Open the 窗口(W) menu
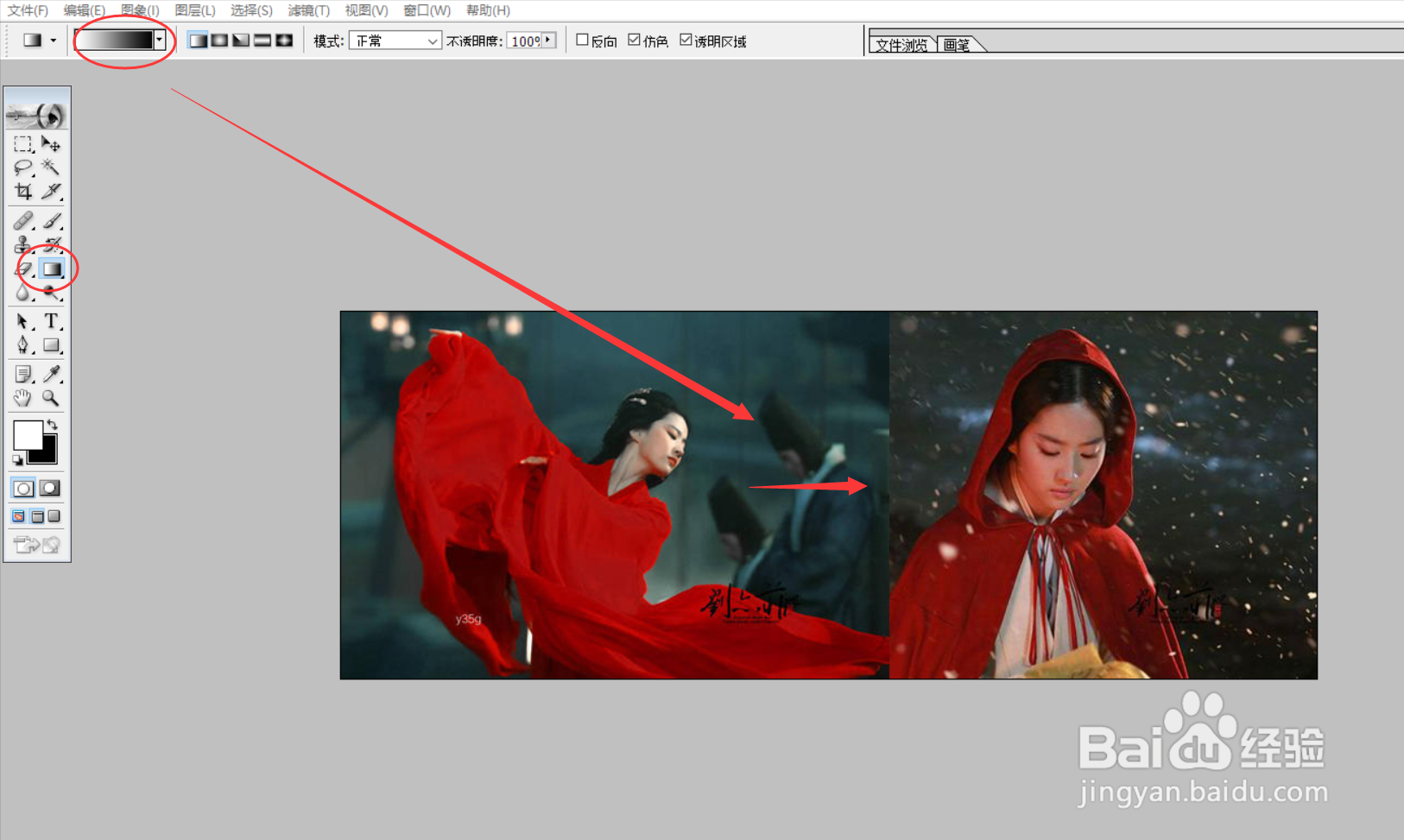This screenshot has height=840, width=1404. 427,10
